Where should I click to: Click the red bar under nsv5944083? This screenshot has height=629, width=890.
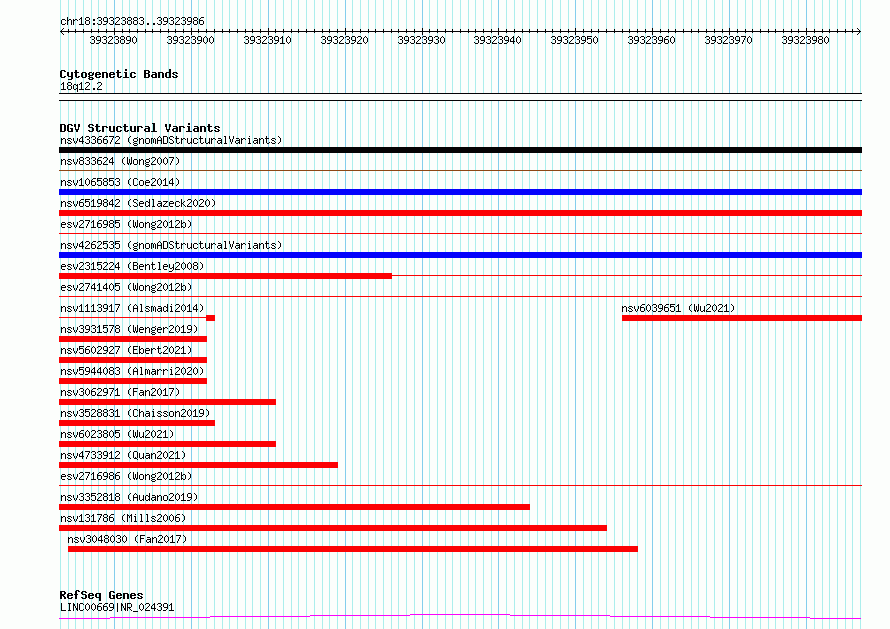(133, 381)
